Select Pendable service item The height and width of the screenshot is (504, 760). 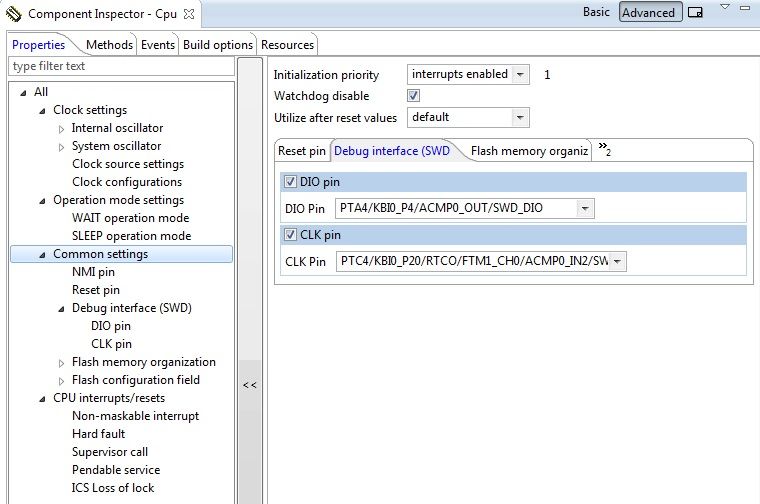click(116, 469)
